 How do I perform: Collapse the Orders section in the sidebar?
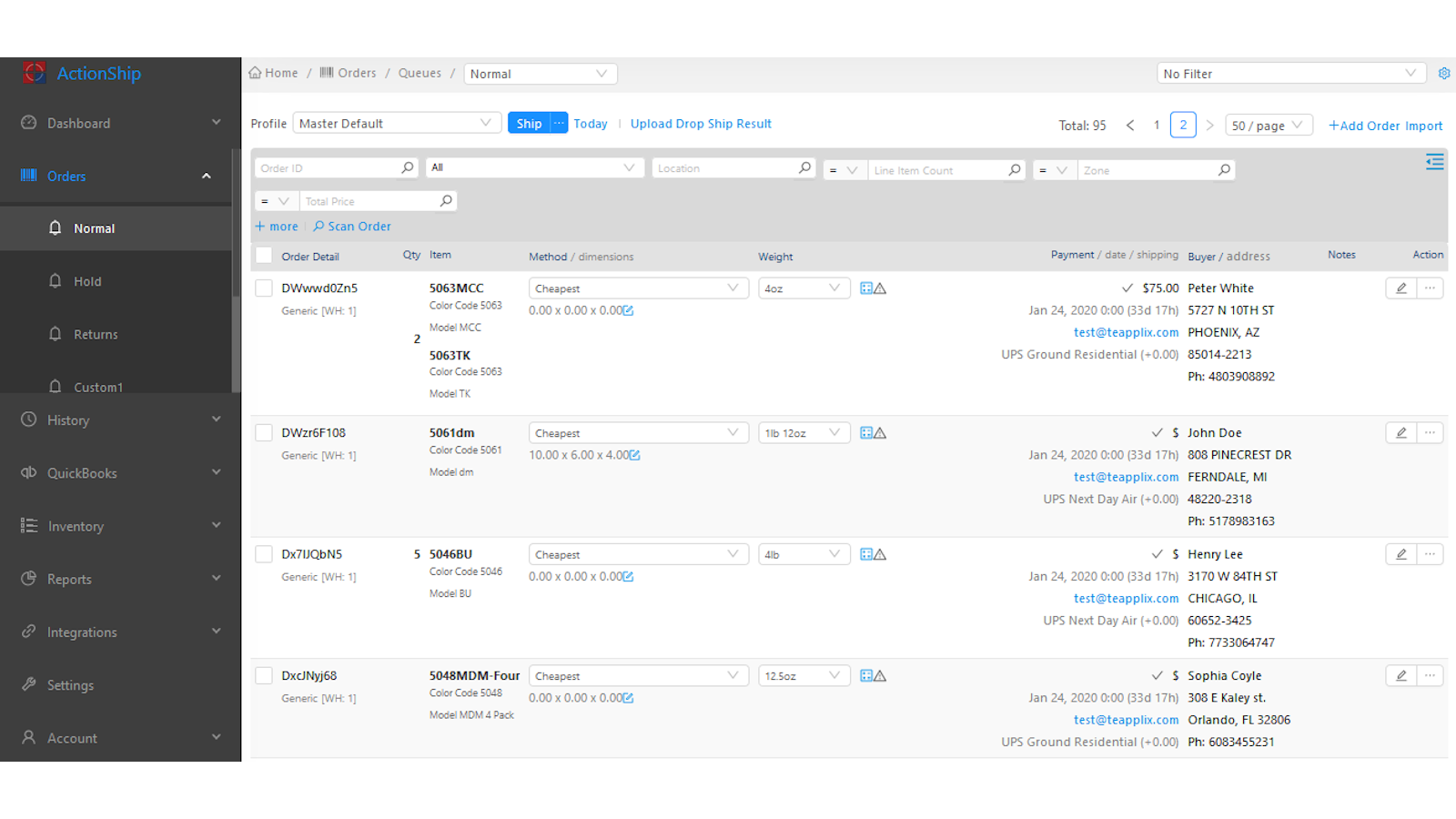click(207, 176)
